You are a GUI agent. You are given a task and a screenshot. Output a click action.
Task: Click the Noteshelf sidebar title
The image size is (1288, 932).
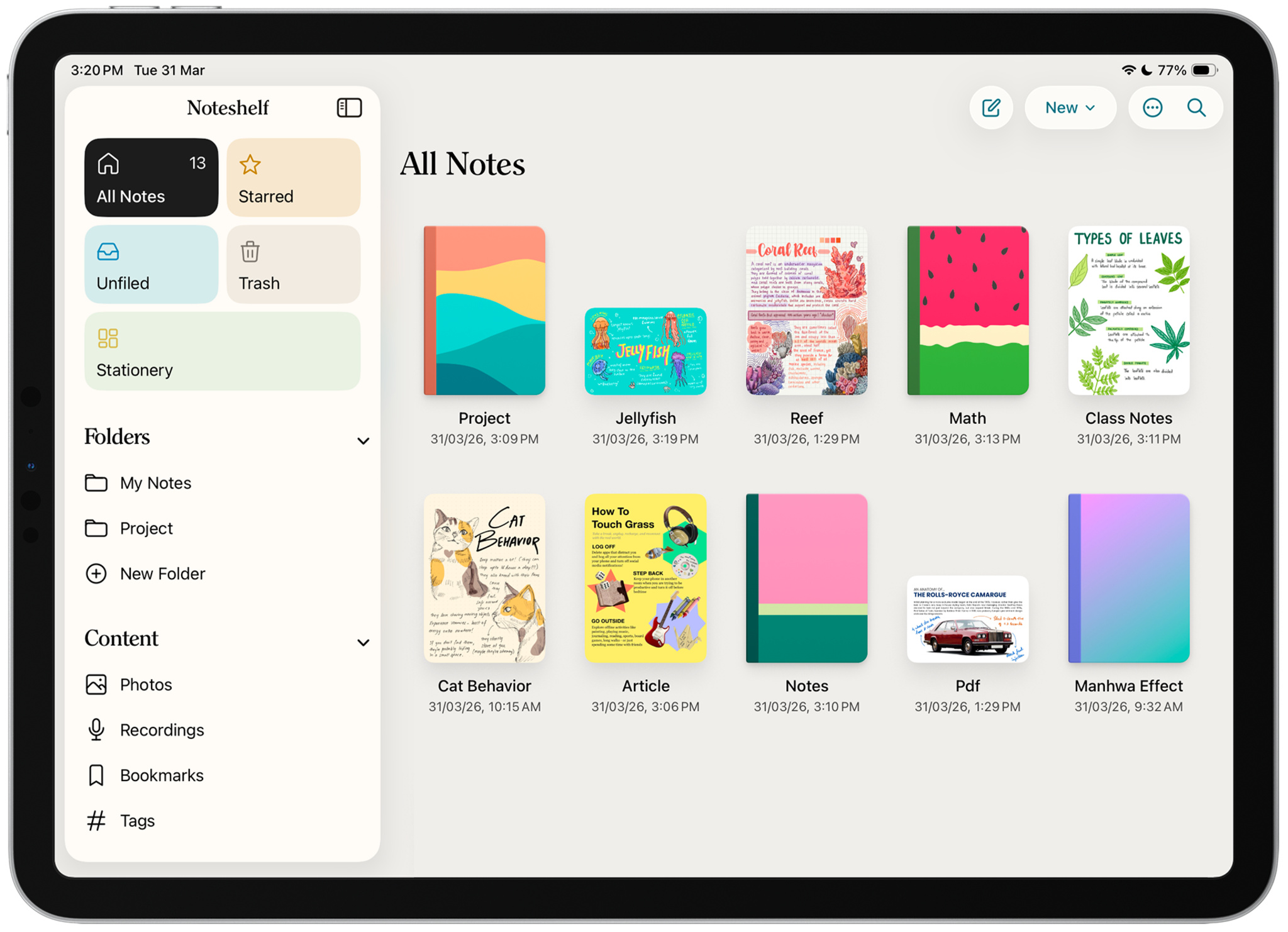coord(228,108)
